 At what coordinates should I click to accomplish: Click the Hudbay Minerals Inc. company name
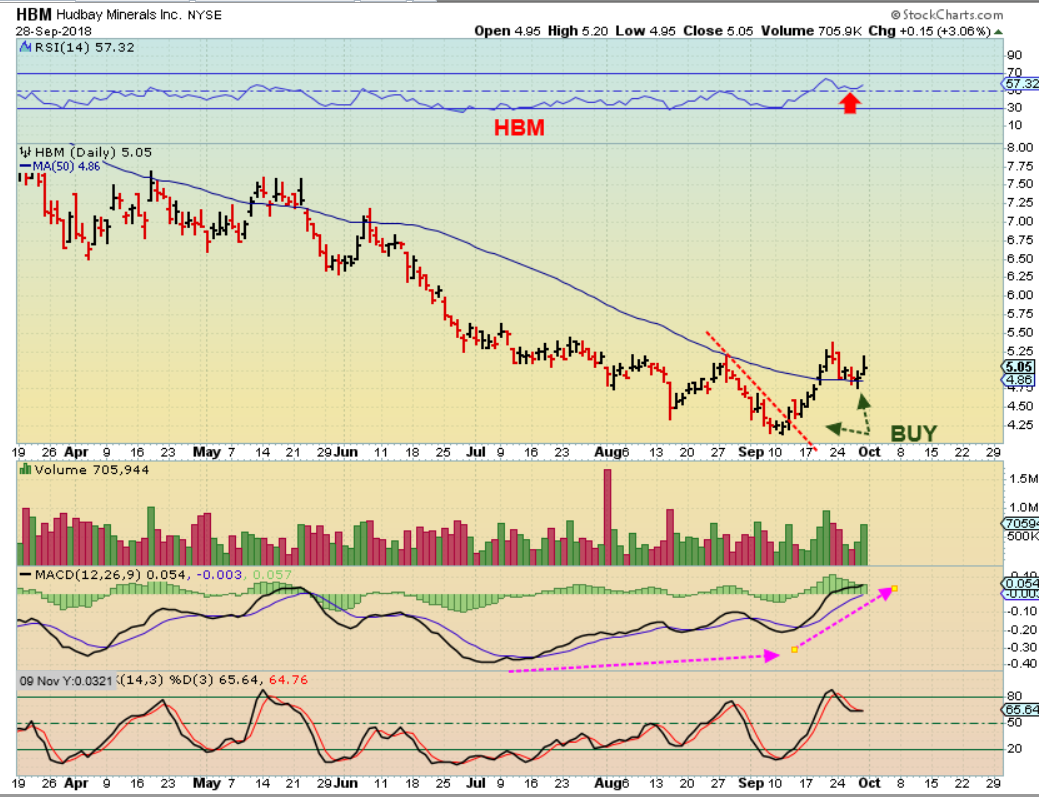[119, 15]
